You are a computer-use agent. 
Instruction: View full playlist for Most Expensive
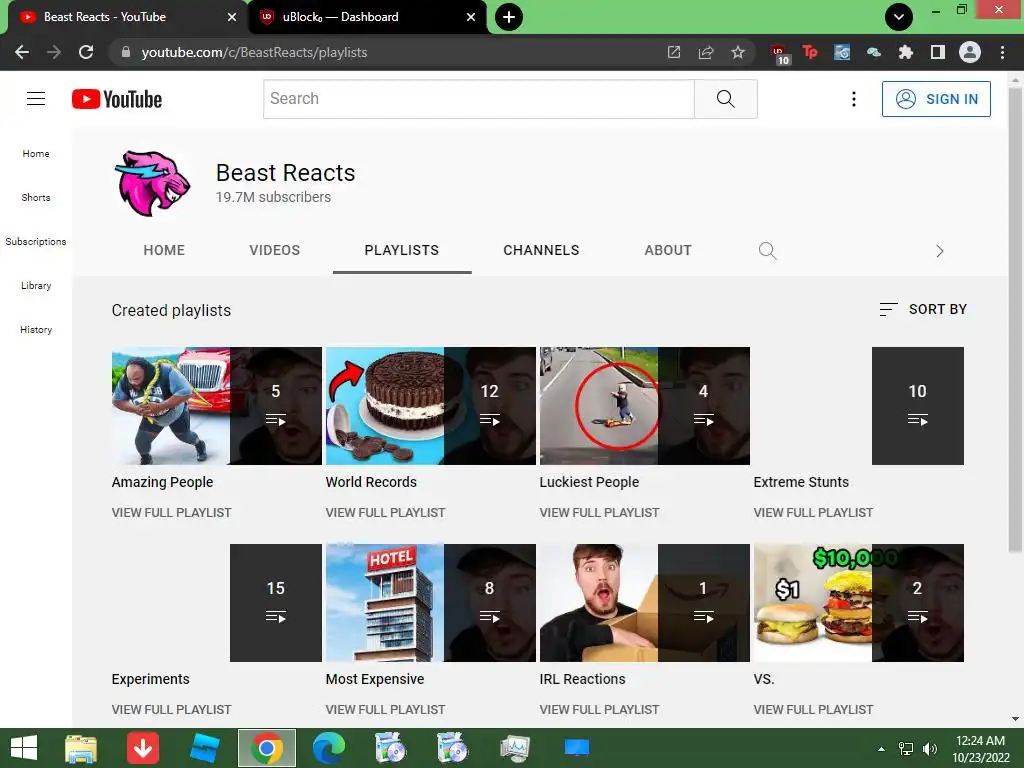tap(385, 710)
